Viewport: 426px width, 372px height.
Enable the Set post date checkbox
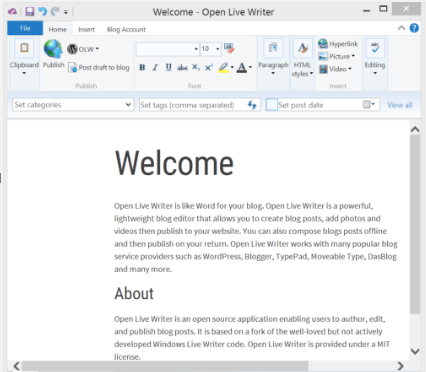[272, 105]
